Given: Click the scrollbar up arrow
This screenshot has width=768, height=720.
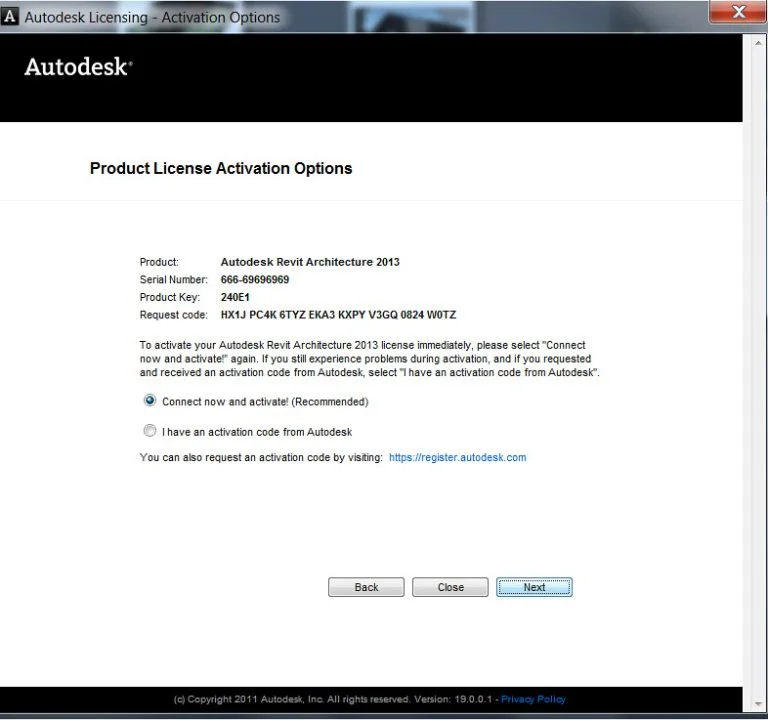Looking at the screenshot, I should 758,43.
